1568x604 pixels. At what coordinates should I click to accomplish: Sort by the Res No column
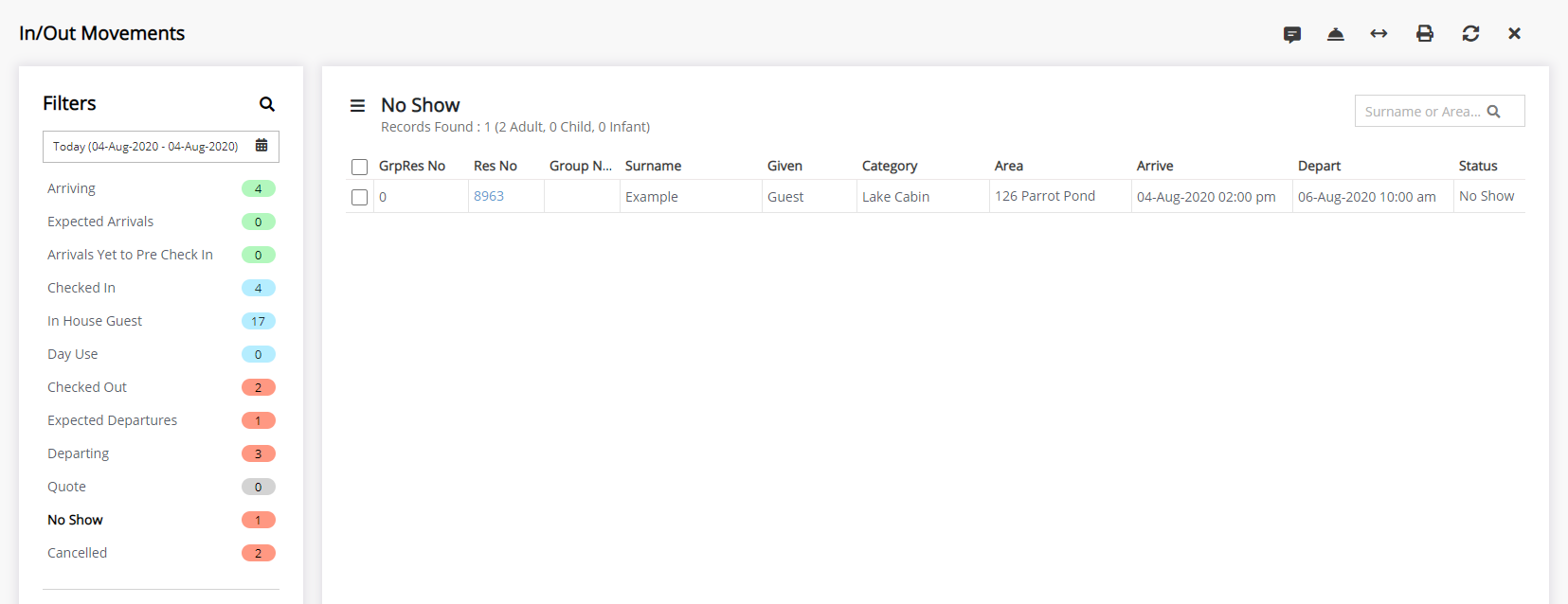click(x=496, y=166)
